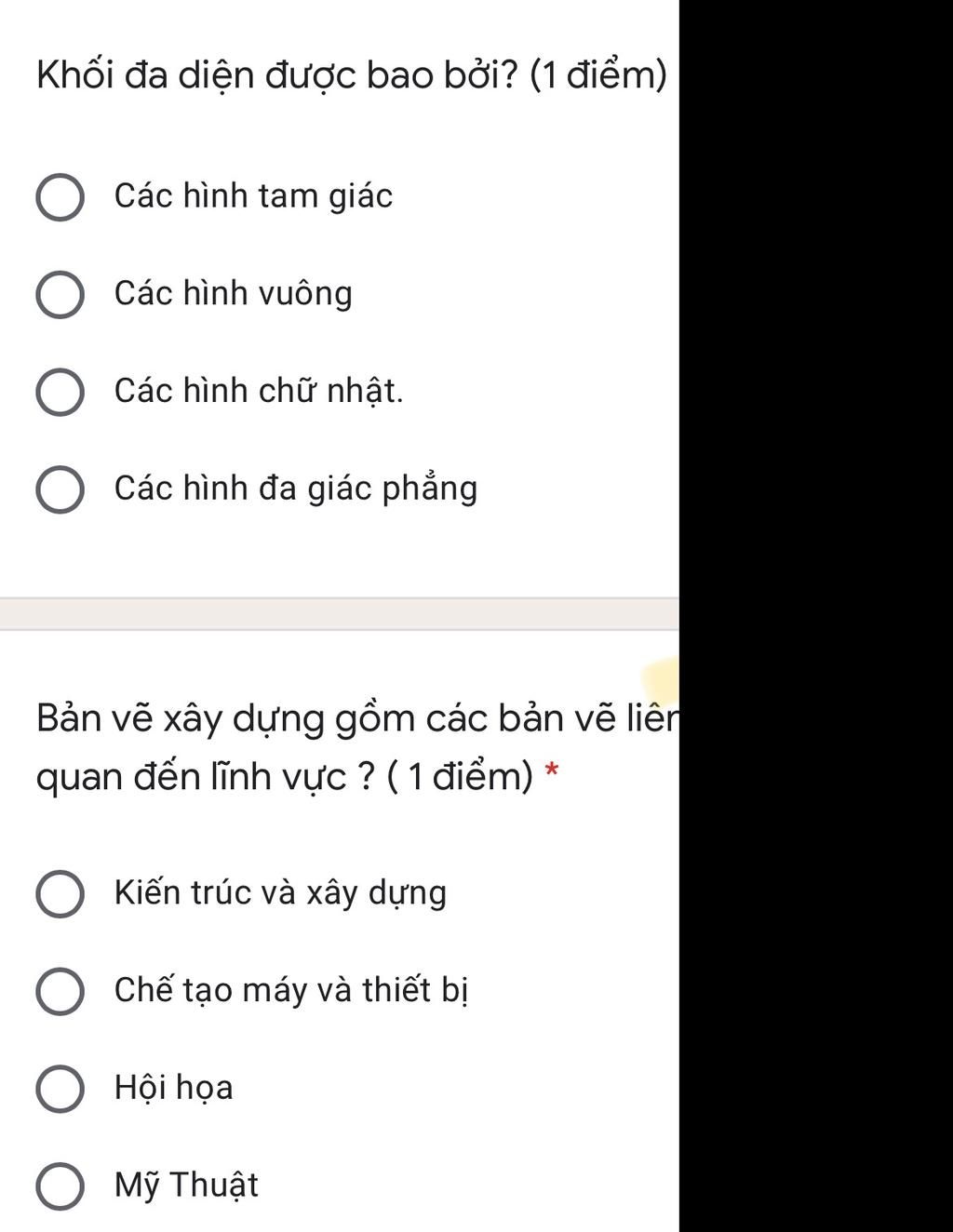
Task: Select the 'Các hình tam giác' radio button
Action: coord(60,197)
